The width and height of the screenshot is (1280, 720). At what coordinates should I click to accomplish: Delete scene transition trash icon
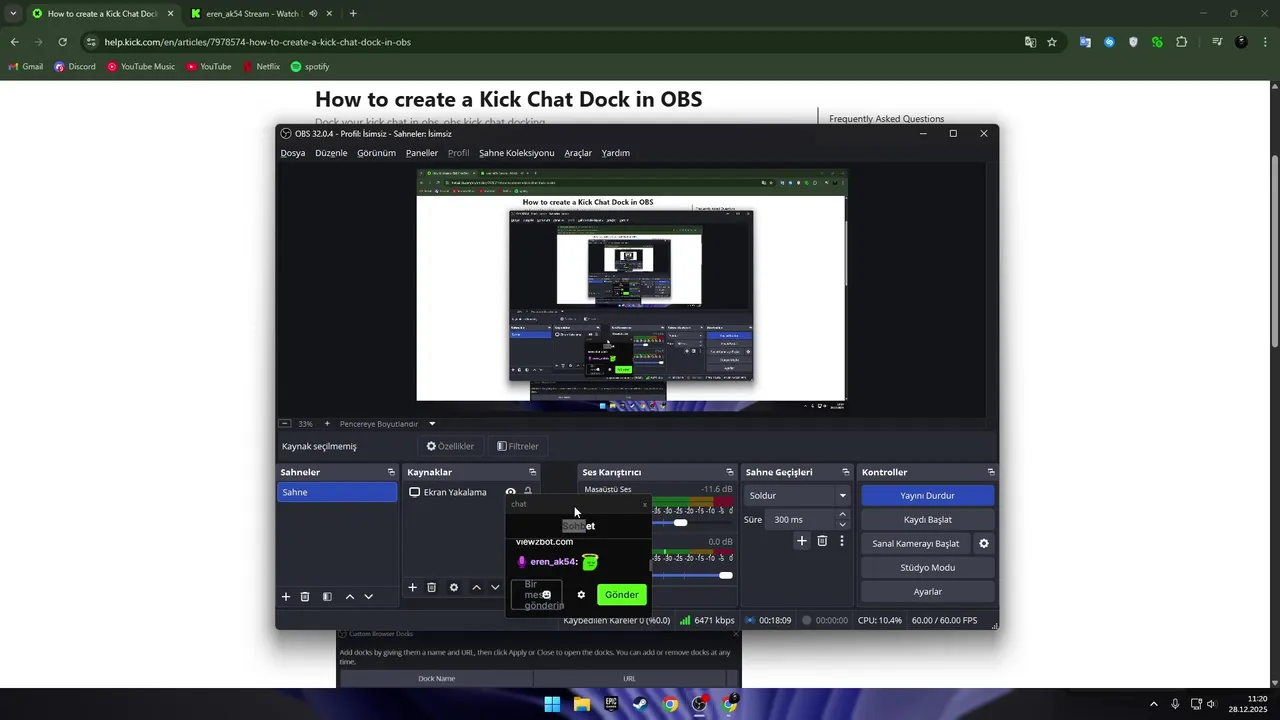pos(822,541)
